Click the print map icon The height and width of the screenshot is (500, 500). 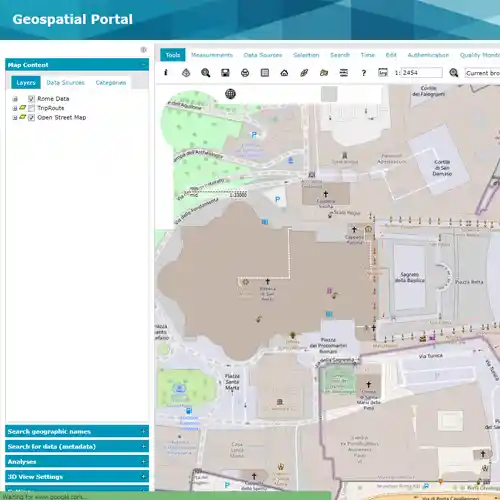245,73
